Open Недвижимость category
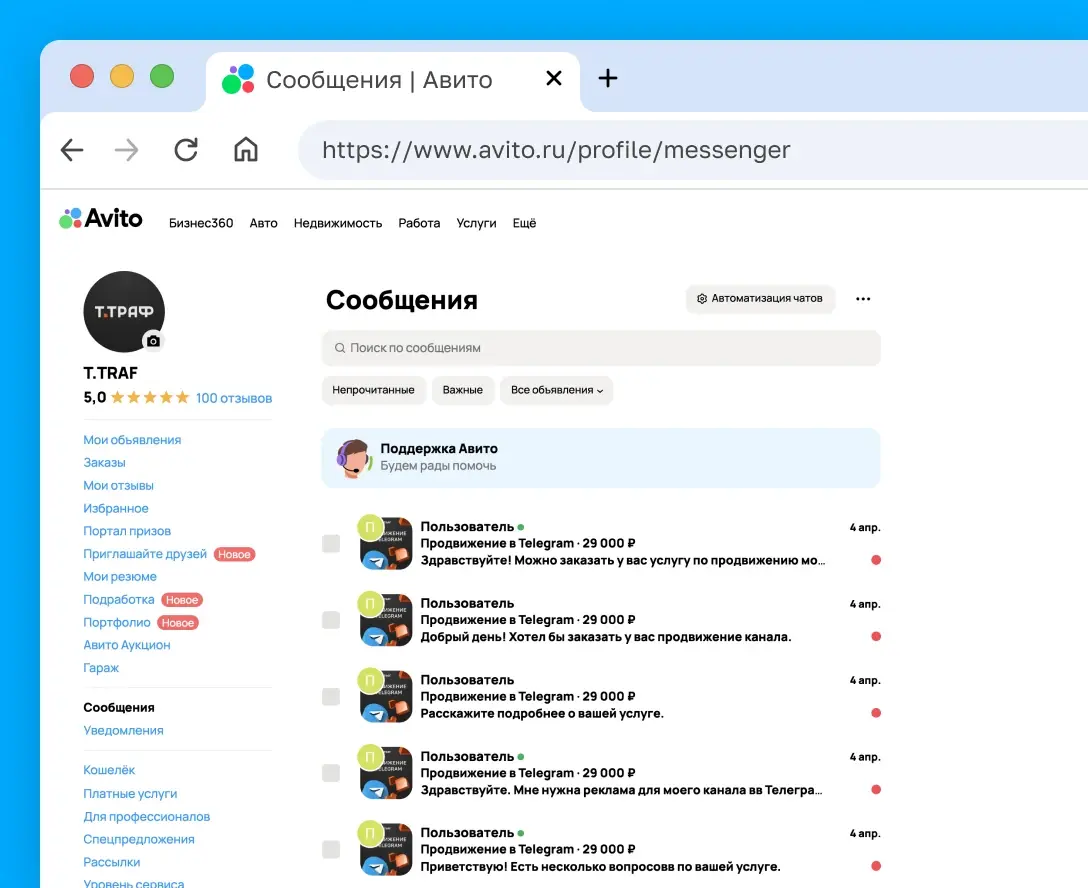Image resolution: width=1088 pixels, height=888 pixels. pos(338,223)
